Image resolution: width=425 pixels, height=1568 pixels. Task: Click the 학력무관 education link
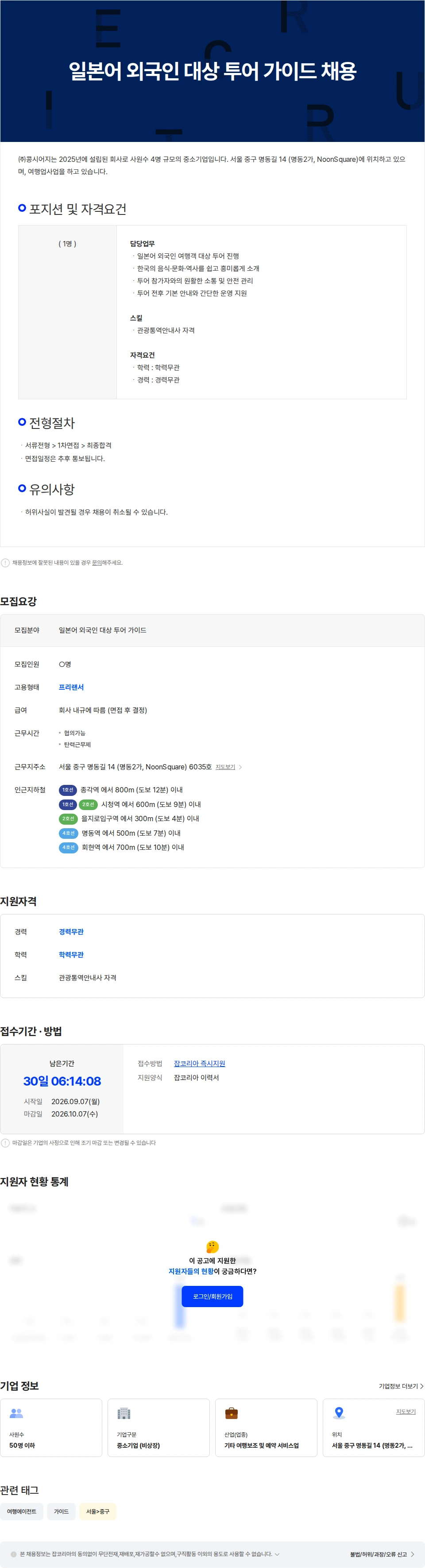tap(71, 954)
